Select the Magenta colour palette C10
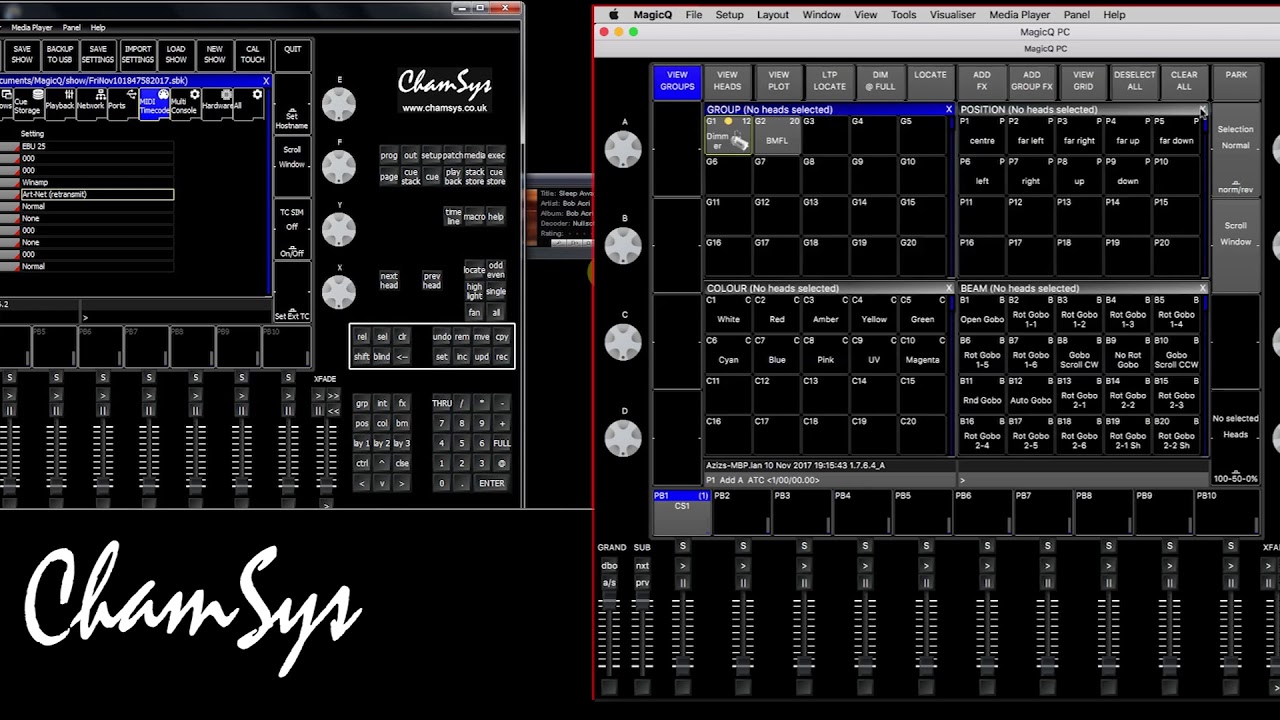The image size is (1280, 720). [x=922, y=355]
